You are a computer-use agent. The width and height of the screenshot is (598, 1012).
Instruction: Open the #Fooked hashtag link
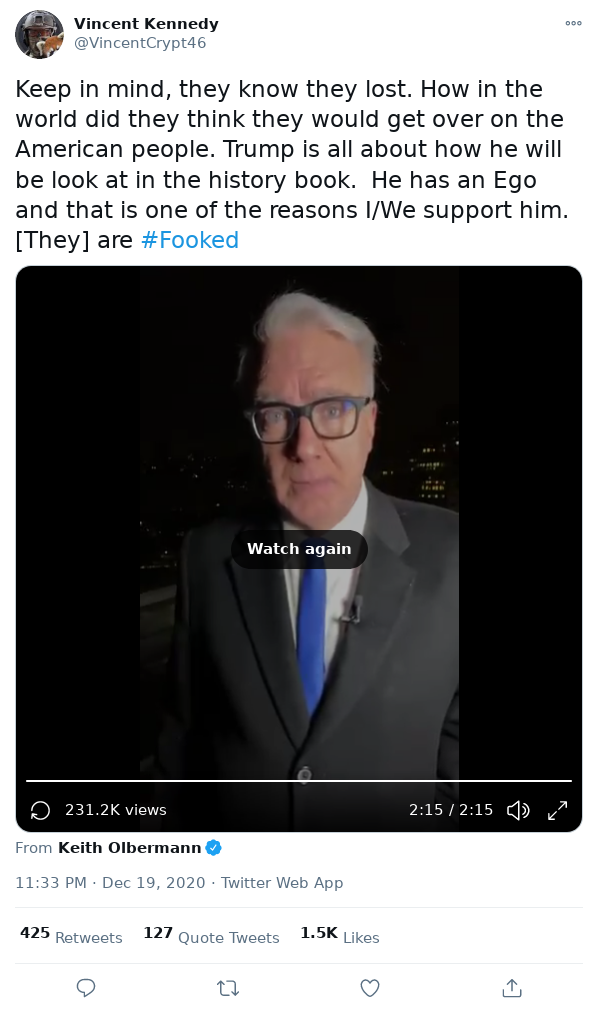(190, 240)
